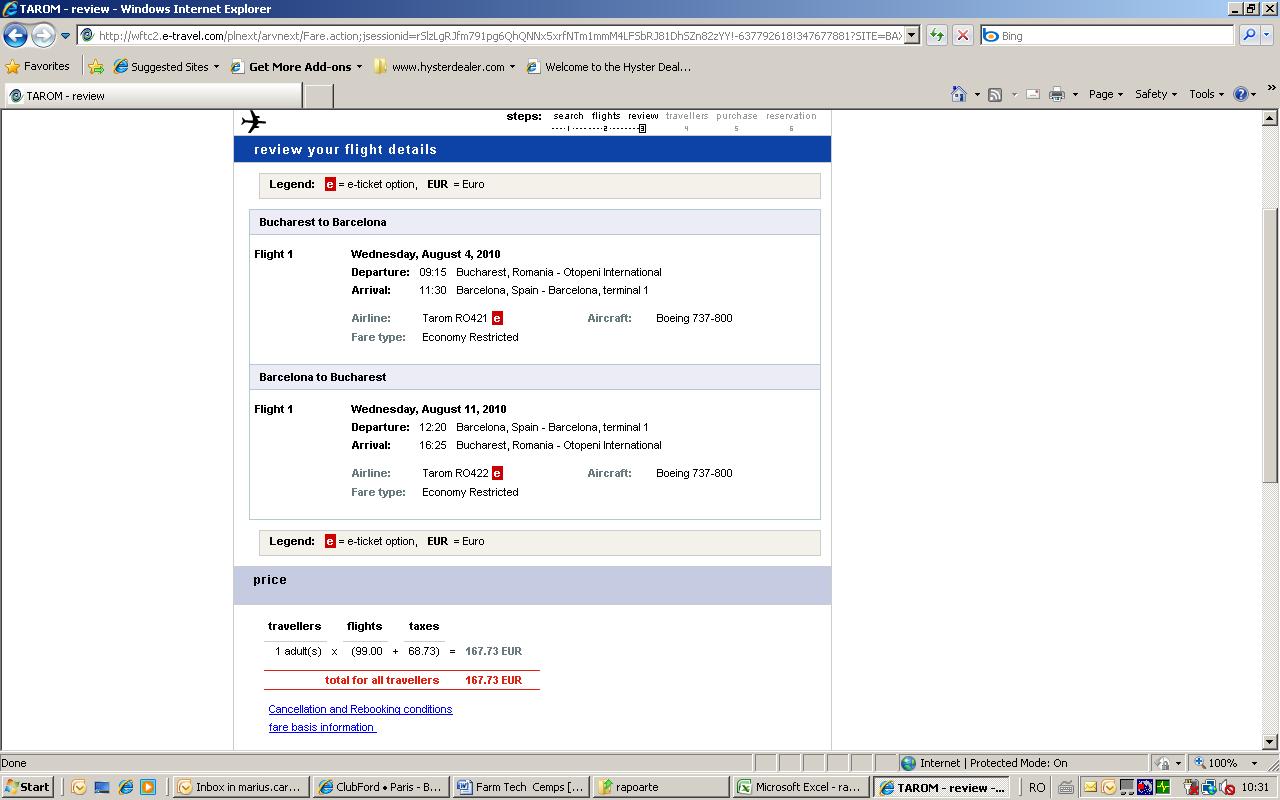Expand the address bar URL dropdown
The image size is (1280, 800).
click(911, 35)
